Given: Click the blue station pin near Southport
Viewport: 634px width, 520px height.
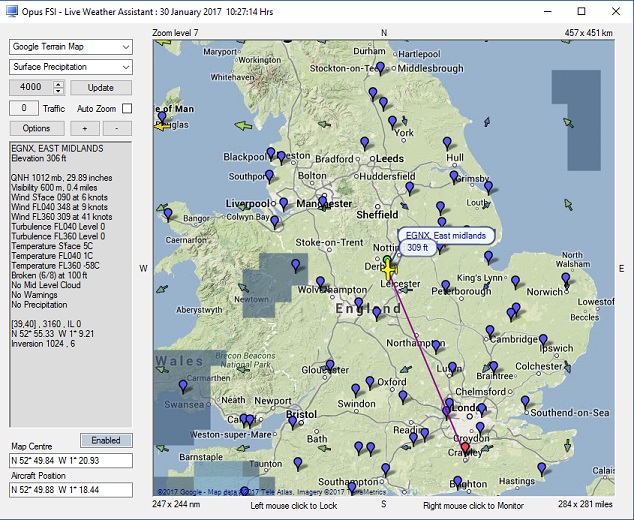Looking at the screenshot, I should tap(269, 176).
